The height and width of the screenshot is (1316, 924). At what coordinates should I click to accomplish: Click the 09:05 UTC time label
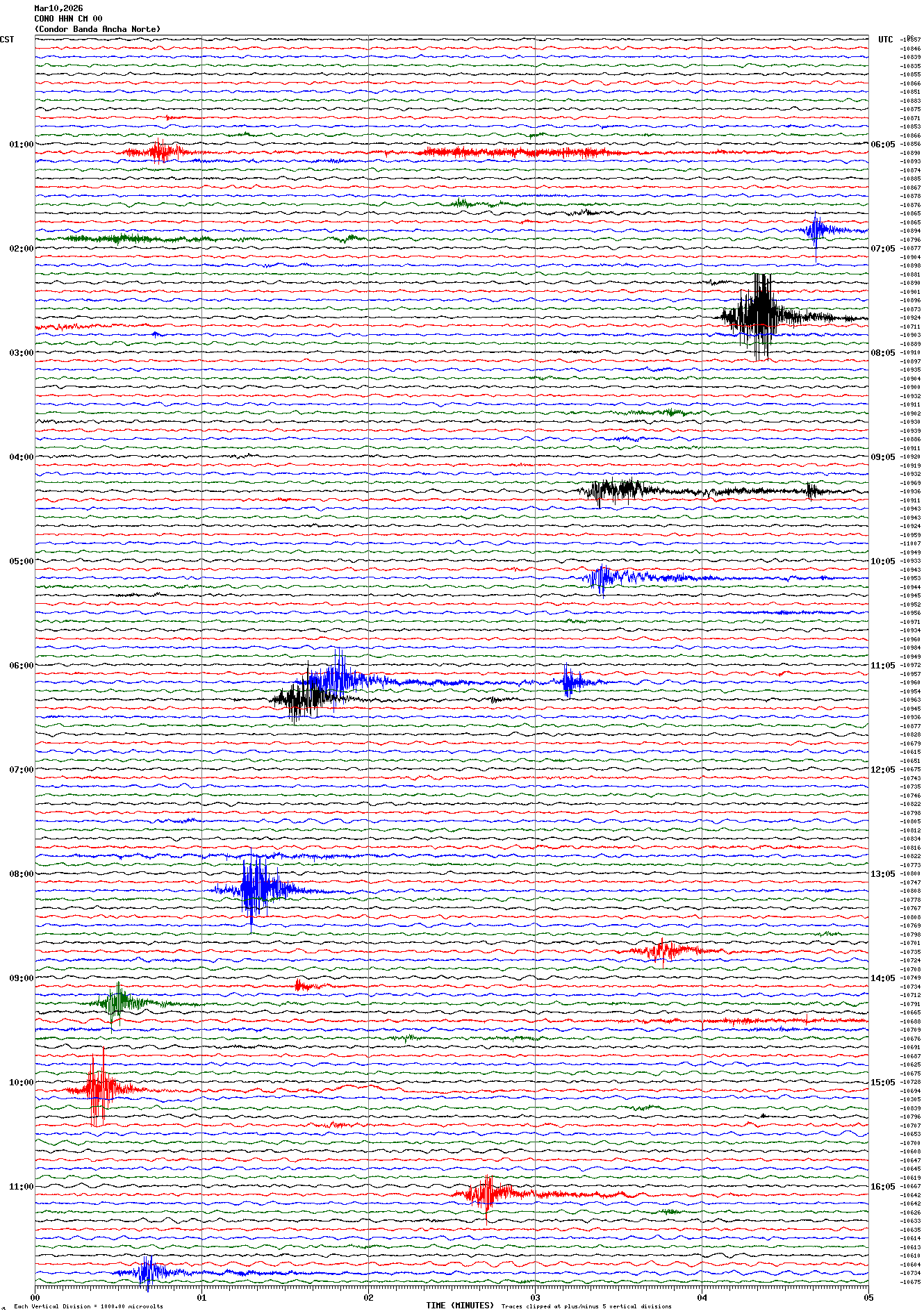pyautogui.click(x=882, y=457)
